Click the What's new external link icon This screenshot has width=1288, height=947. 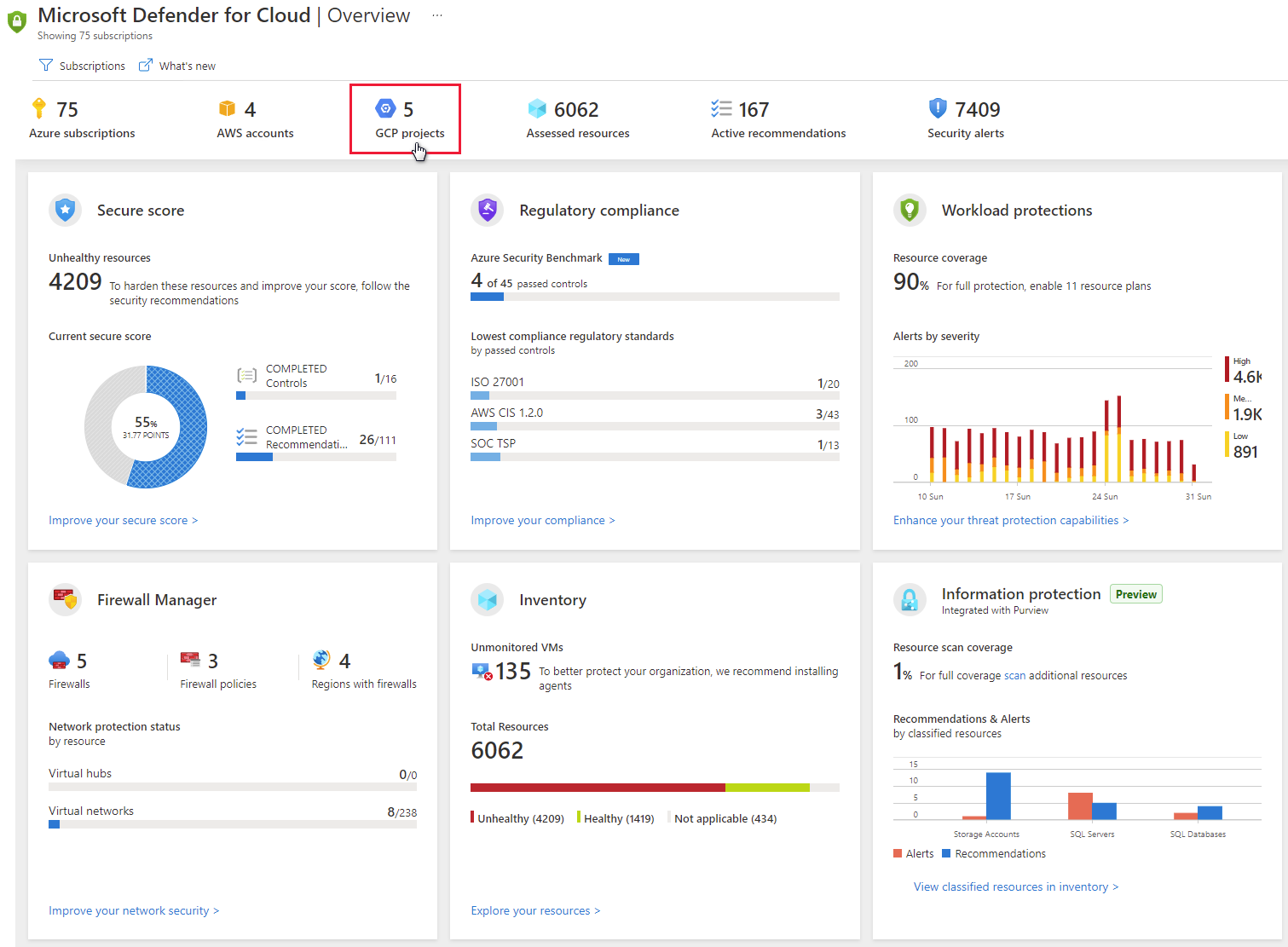point(146,66)
